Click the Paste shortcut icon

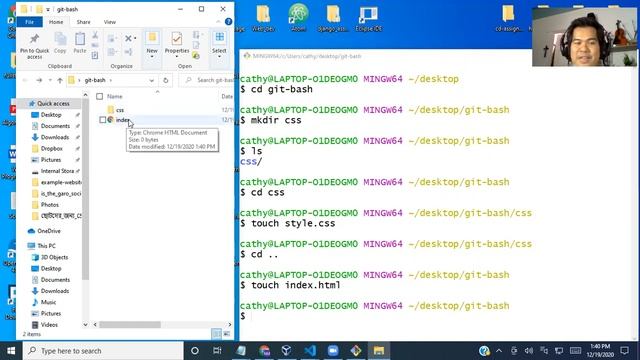click(x=95, y=55)
